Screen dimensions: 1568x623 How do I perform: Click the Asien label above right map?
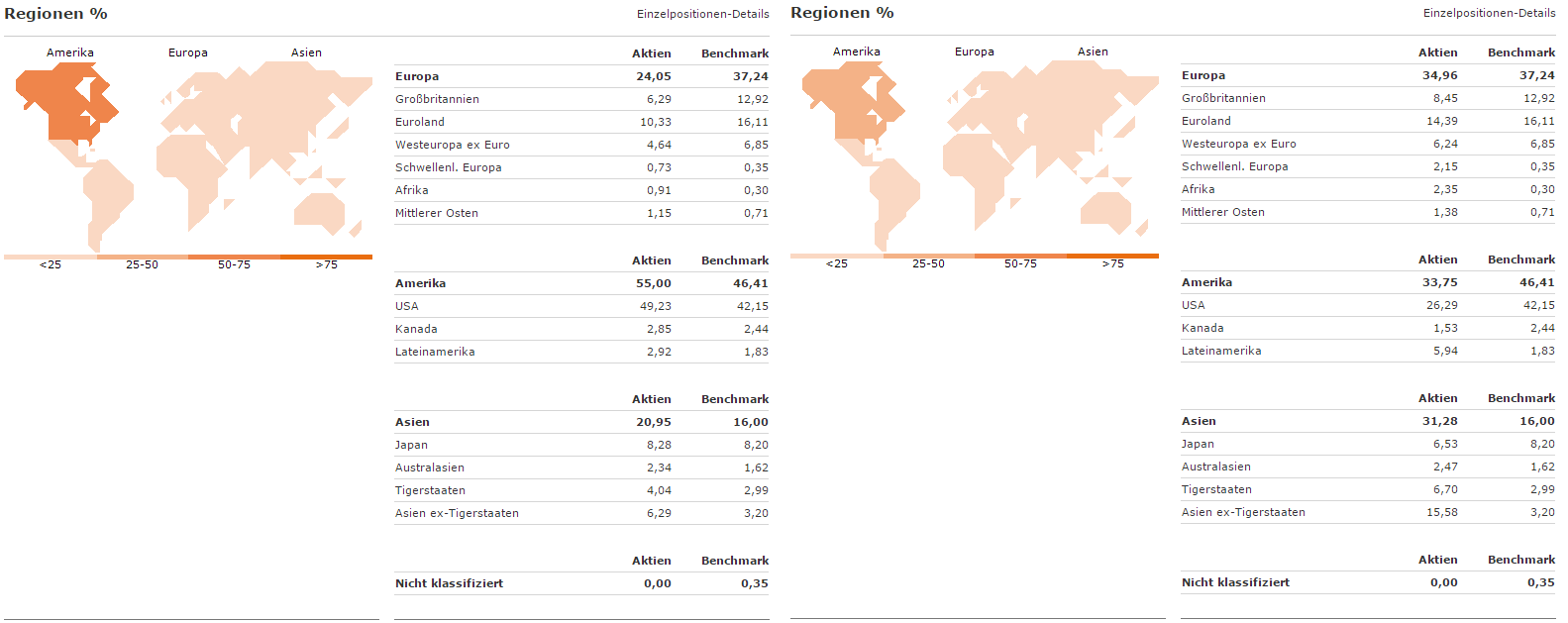1093,52
